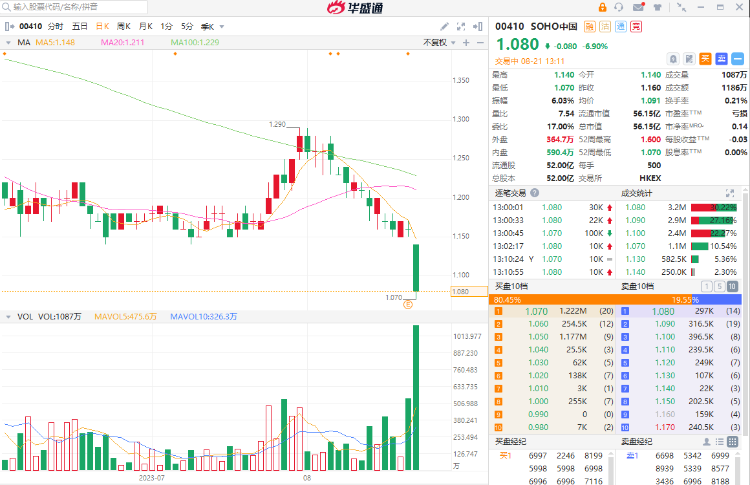Open help icon next to 逐笔交易
The width and height of the screenshot is (750, 485).
(x=534, y=193)
